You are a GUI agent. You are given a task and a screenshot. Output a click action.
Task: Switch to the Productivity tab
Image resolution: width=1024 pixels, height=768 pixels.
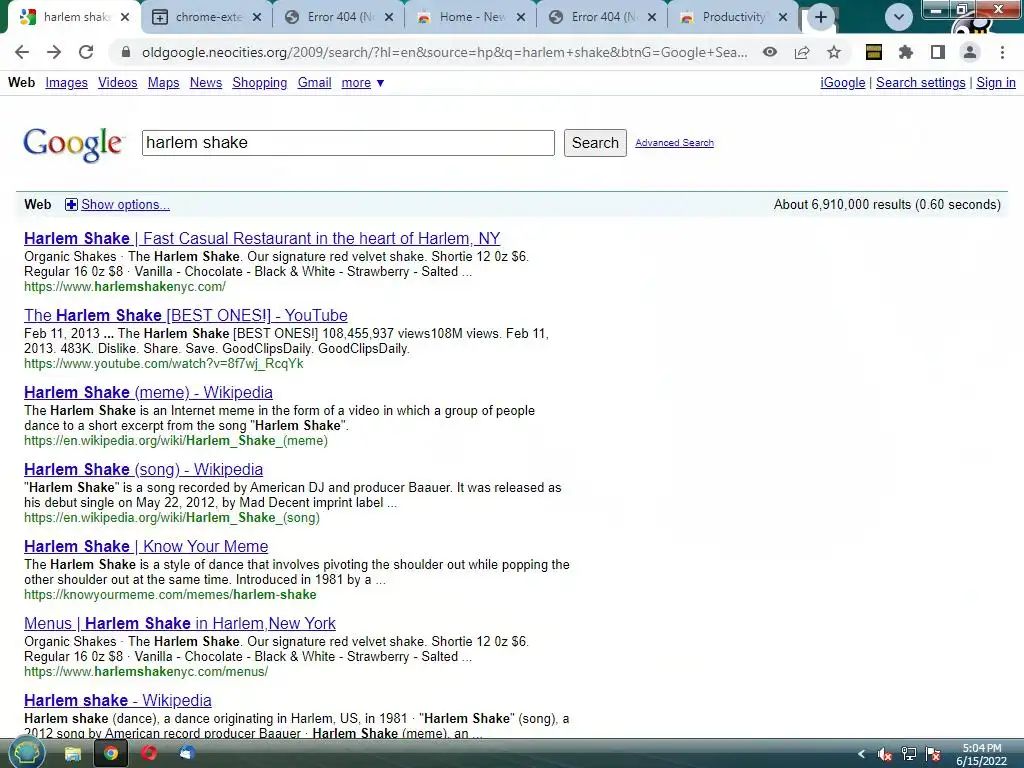coord(731,17)
